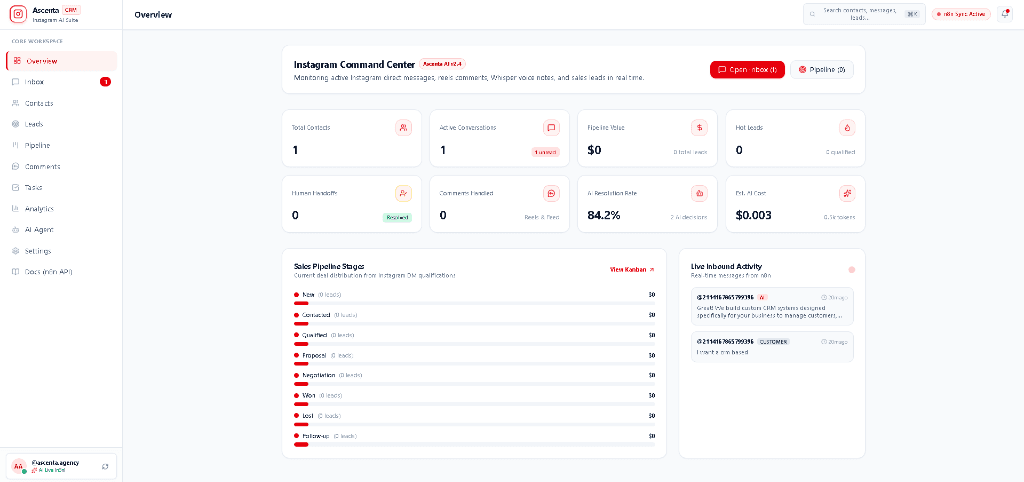Click the search contacts input field
Image resolution: width=1024 pixels, height=482 pixels.
(x=864, y=14)
